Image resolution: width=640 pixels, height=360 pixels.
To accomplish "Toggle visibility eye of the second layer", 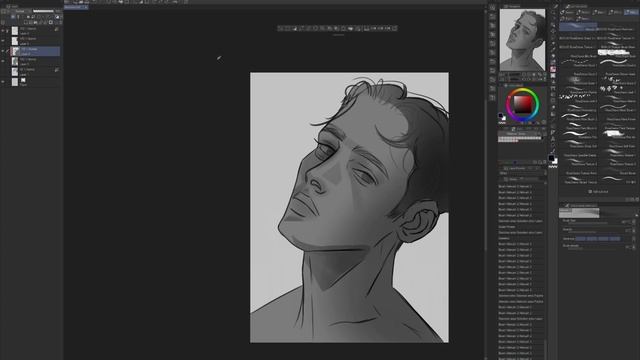I will coord(3,41).
